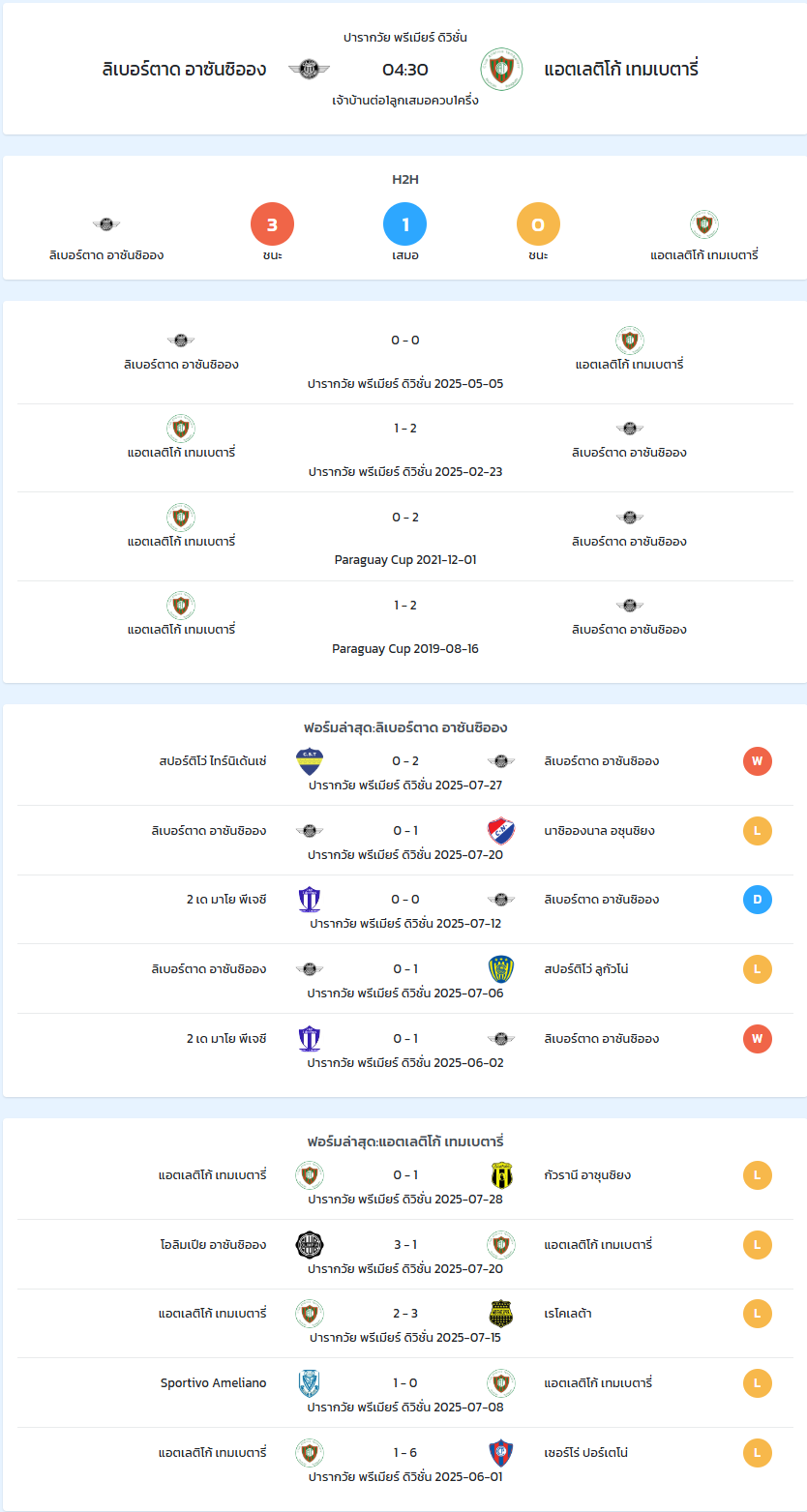Click the 04:30 kickoff time in header
807x1512 pixels.
405,69
